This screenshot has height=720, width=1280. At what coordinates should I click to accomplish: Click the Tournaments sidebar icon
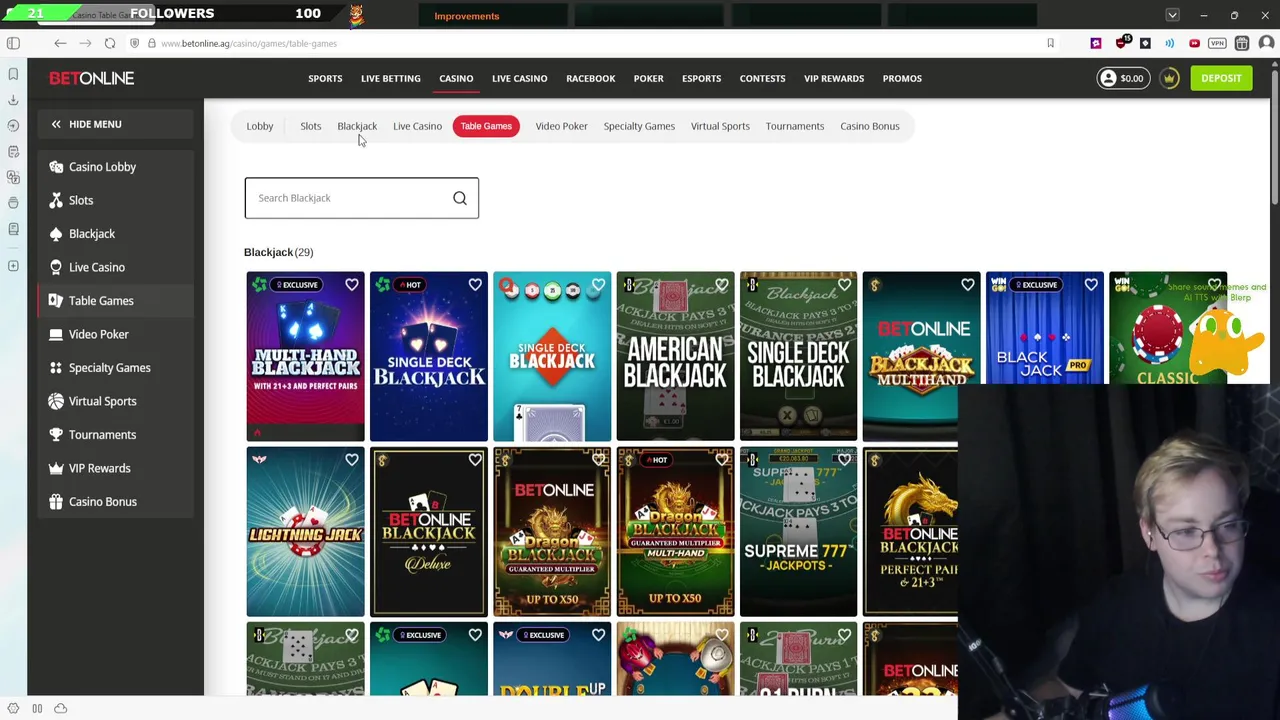[x=56, y=435]
